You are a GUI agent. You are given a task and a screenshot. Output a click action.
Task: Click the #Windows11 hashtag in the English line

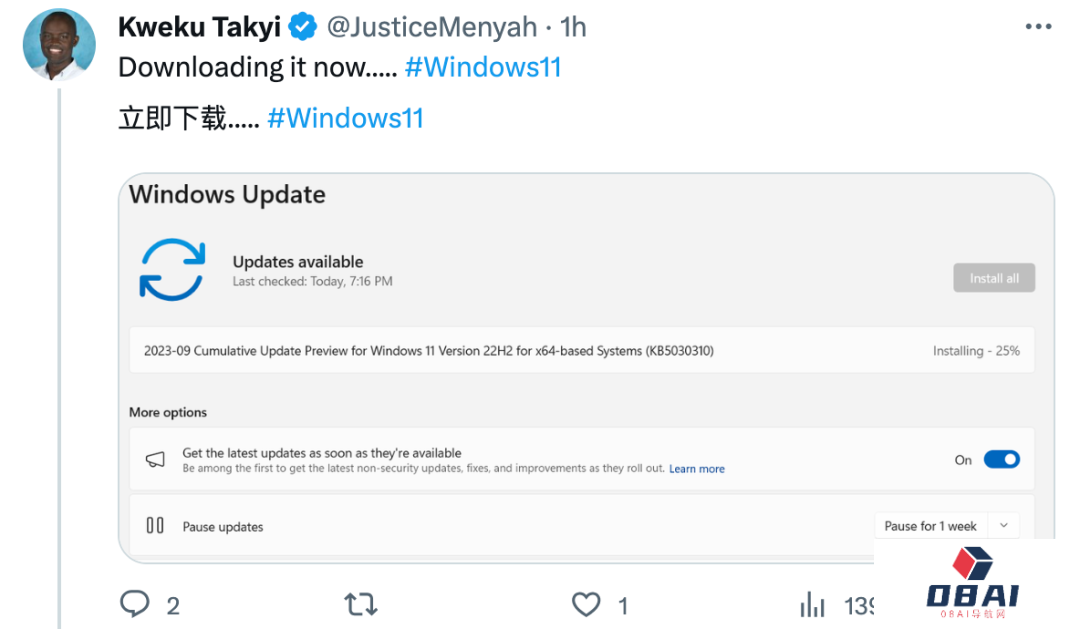(x=483, y=67)
